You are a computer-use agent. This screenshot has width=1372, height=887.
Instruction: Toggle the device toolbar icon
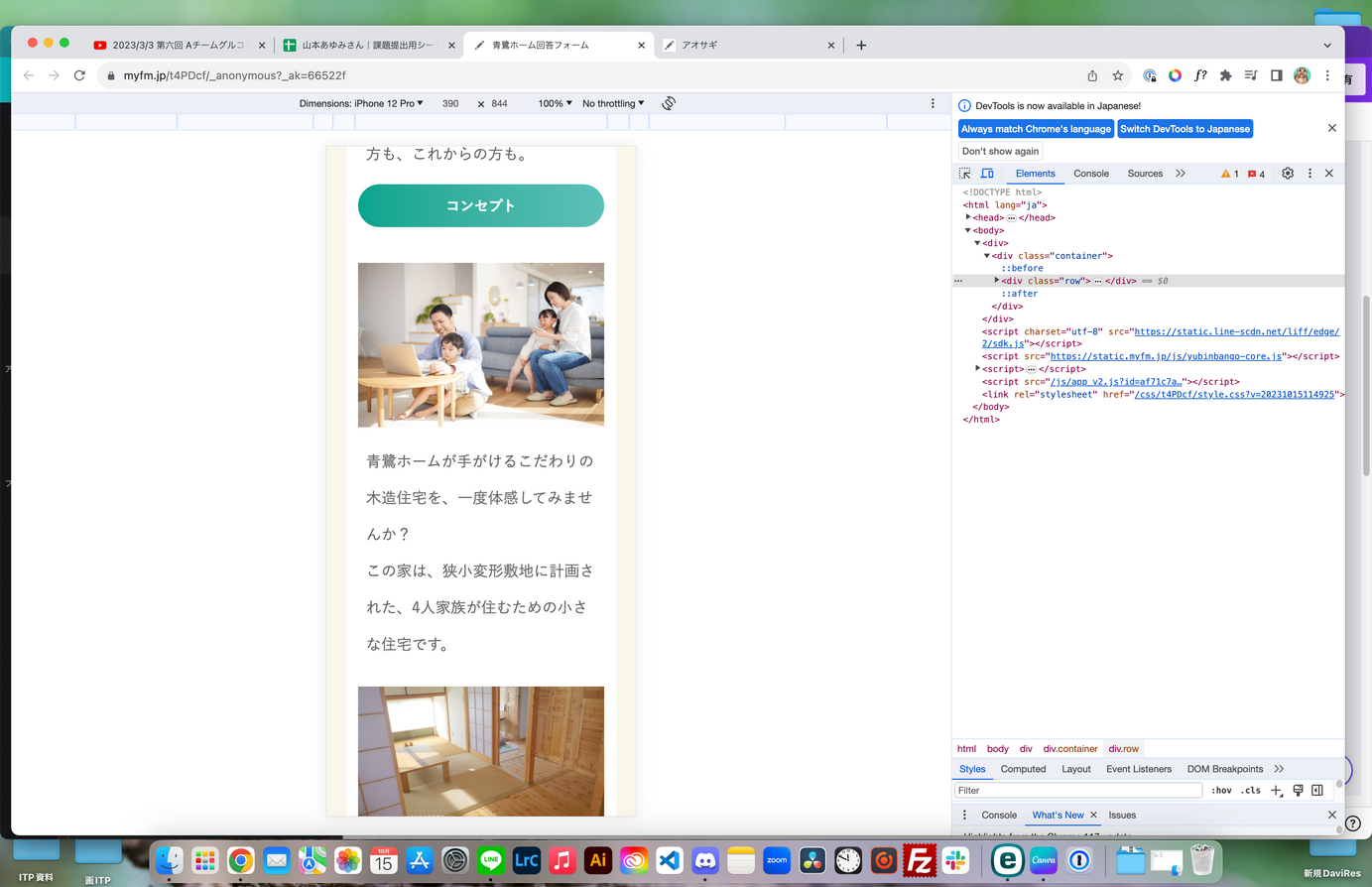coord(987,174)
